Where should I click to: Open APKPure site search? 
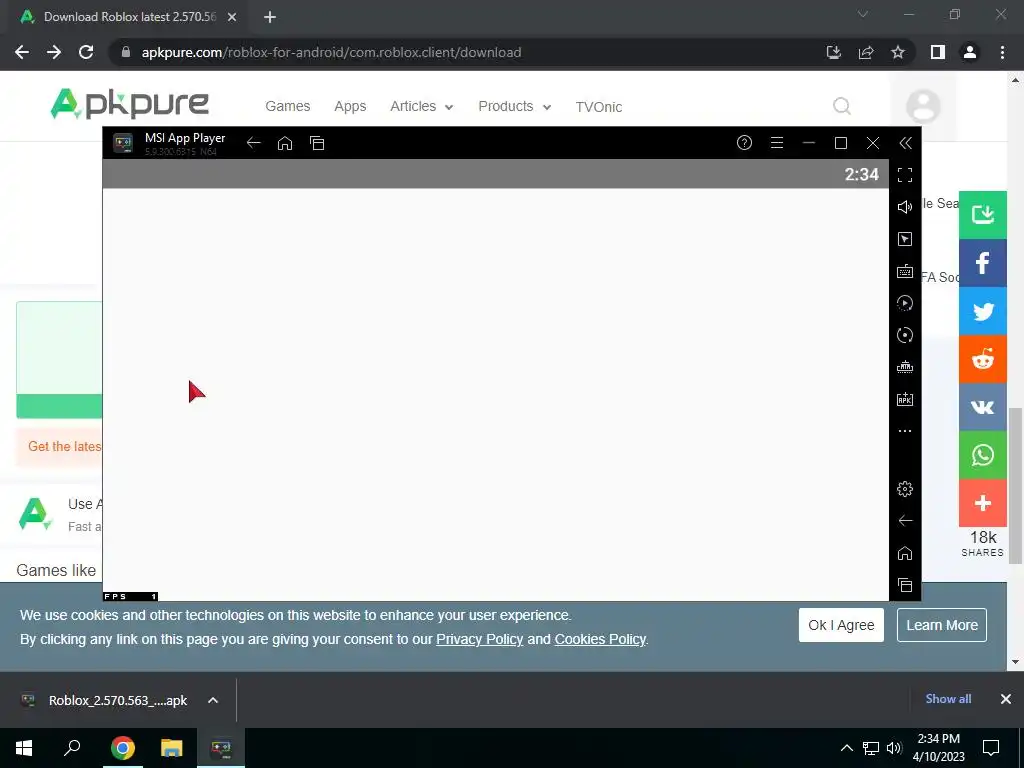click(842, 106)
